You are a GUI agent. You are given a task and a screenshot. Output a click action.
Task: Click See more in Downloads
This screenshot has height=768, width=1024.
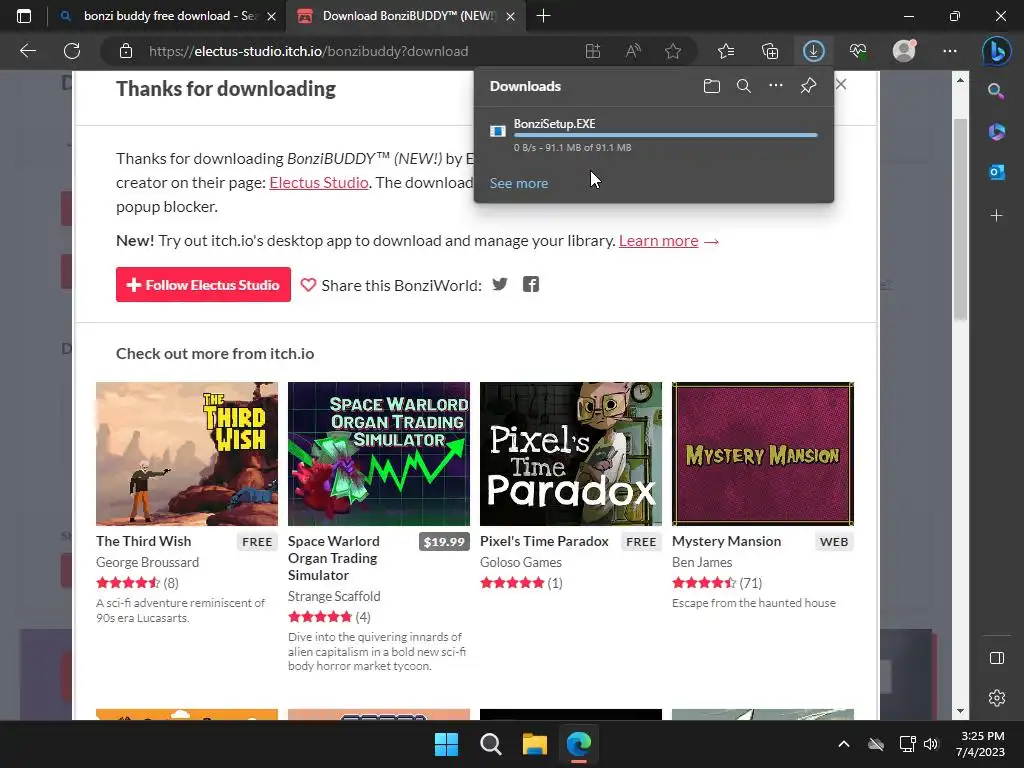tap(519, 184)
